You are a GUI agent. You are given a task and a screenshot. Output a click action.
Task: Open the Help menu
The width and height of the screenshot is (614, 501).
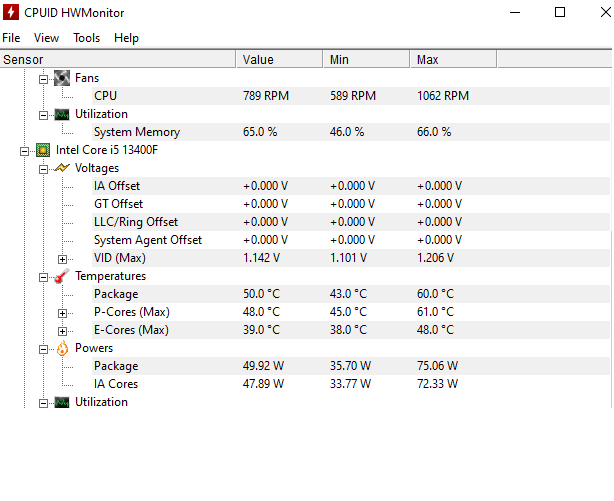pyautogui.click(x=126, y=38)
